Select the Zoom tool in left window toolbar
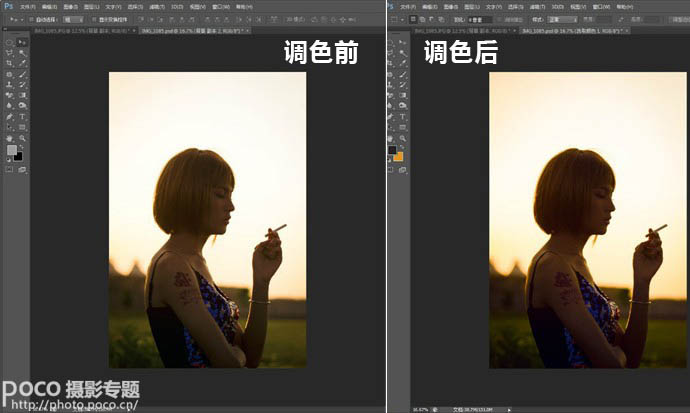 click(22, 138)
